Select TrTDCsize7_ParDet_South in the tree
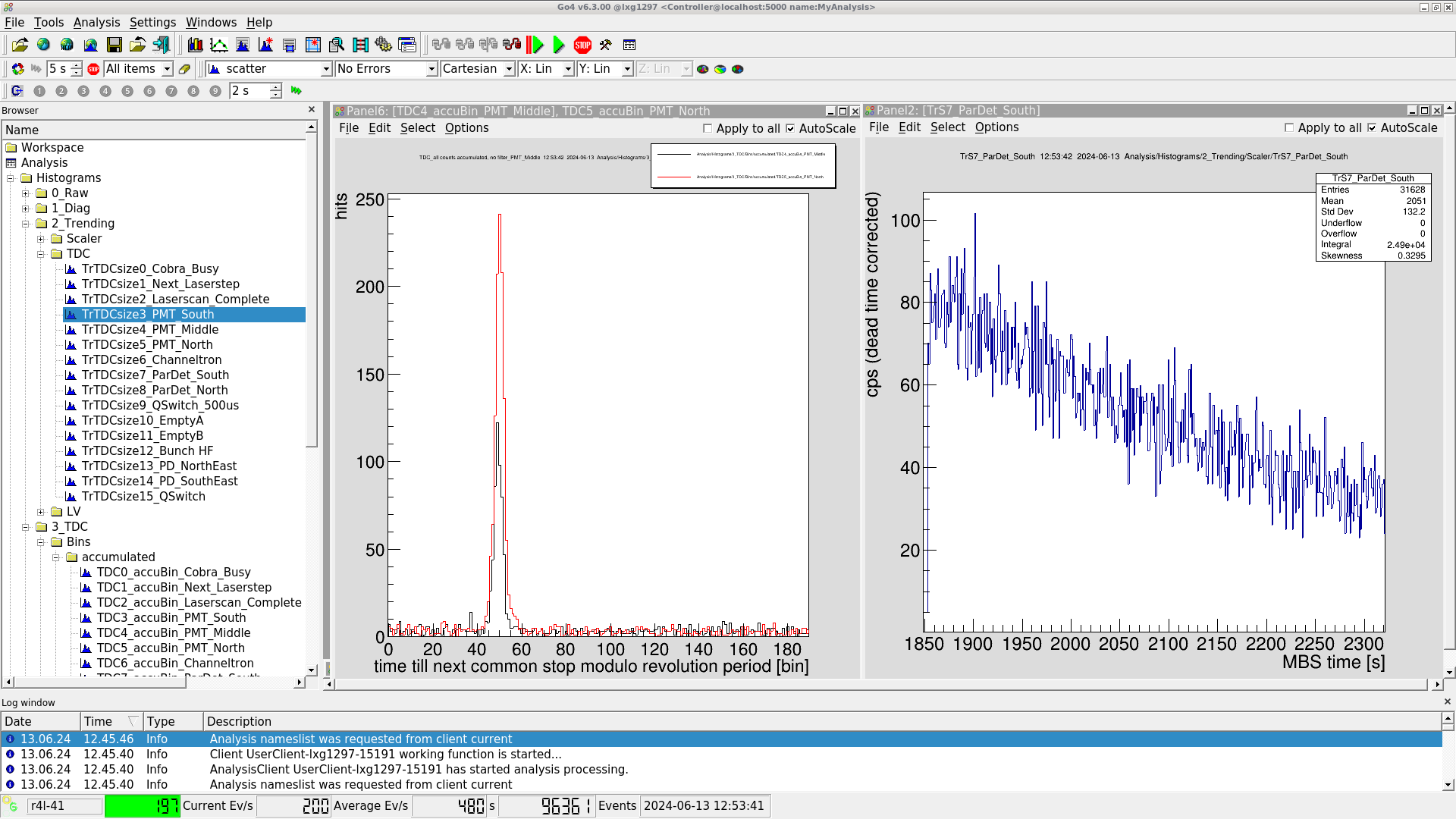1456x819 pixels. pyautogui.click(x=155, y=375)
